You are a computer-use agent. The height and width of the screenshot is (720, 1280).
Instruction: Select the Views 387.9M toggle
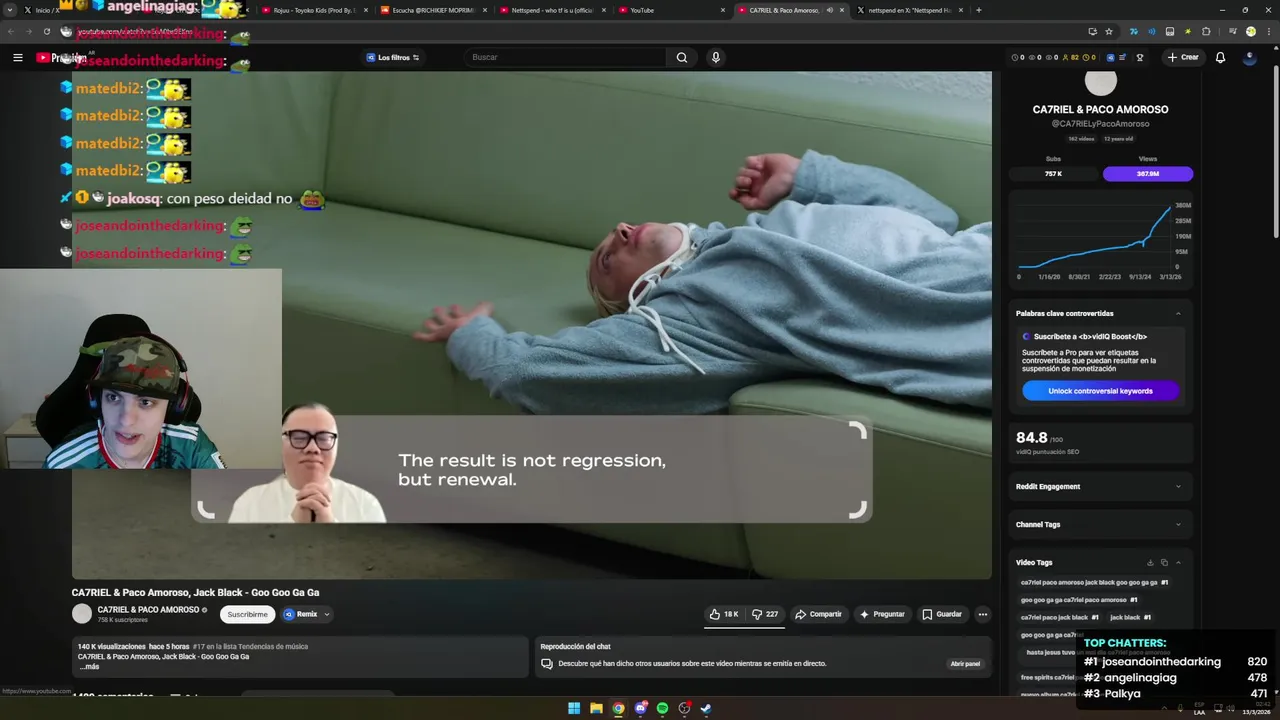[x=1148, y=174]
